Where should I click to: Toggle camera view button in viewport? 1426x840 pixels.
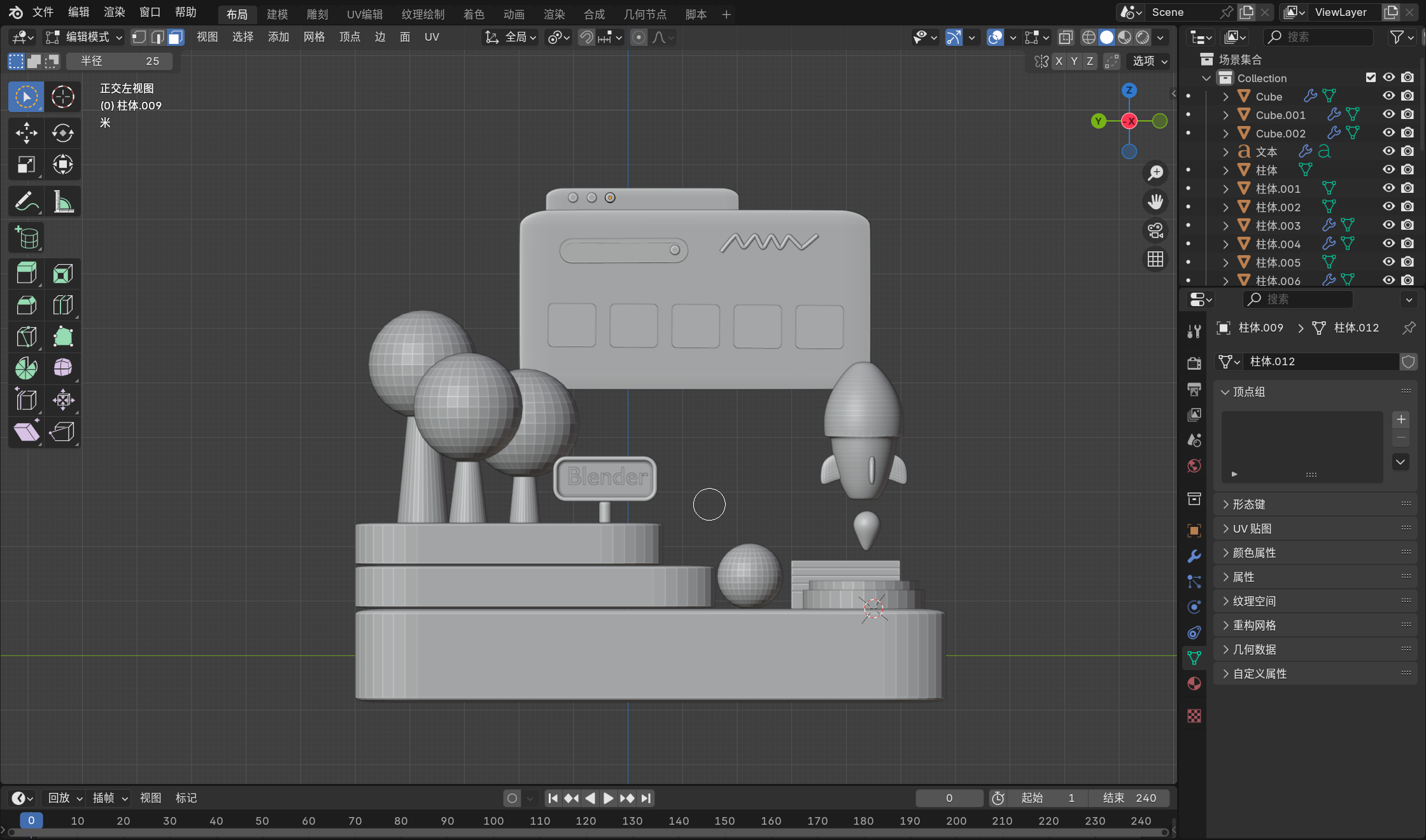tap(1155, 230)
